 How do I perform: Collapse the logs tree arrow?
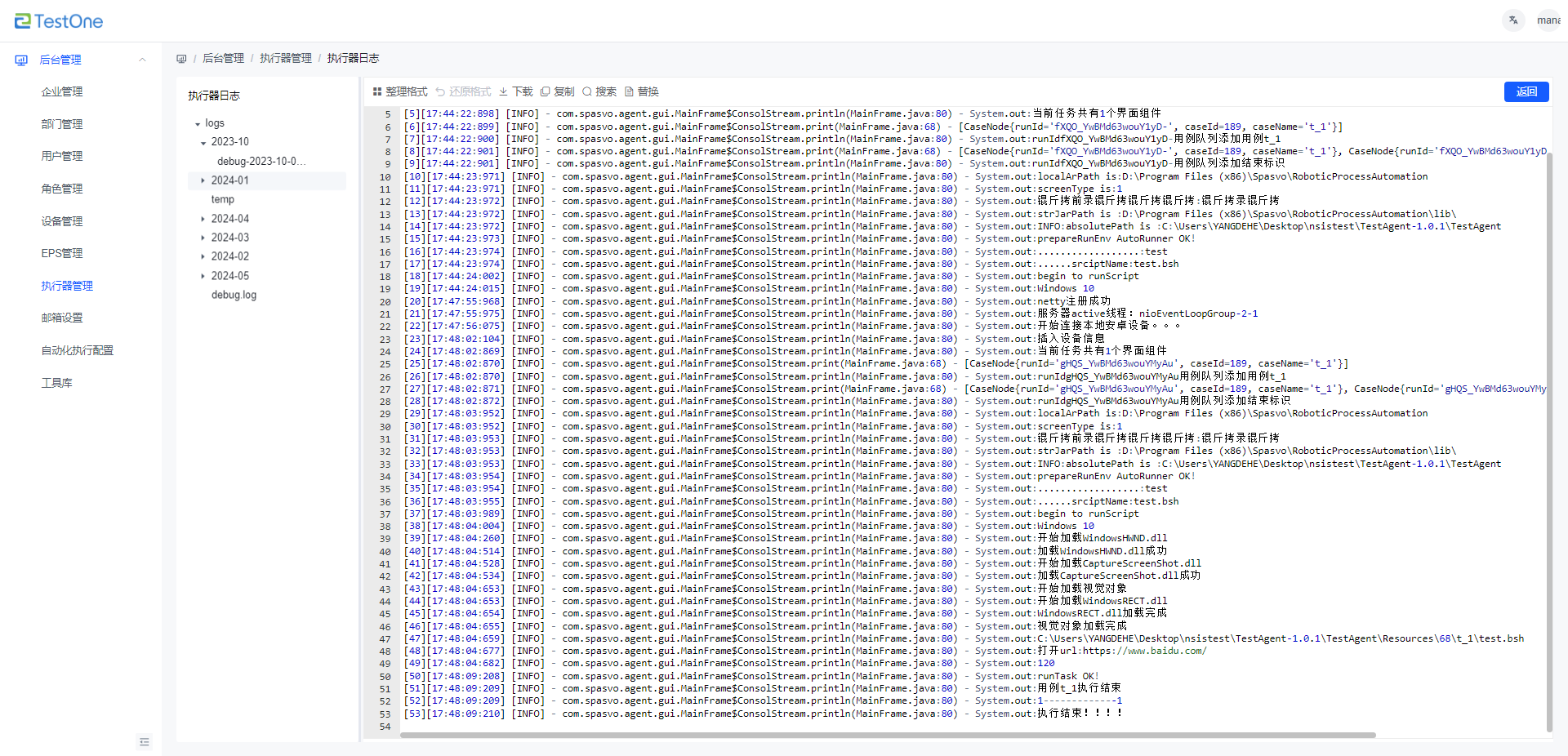click(x=198, y=124)
